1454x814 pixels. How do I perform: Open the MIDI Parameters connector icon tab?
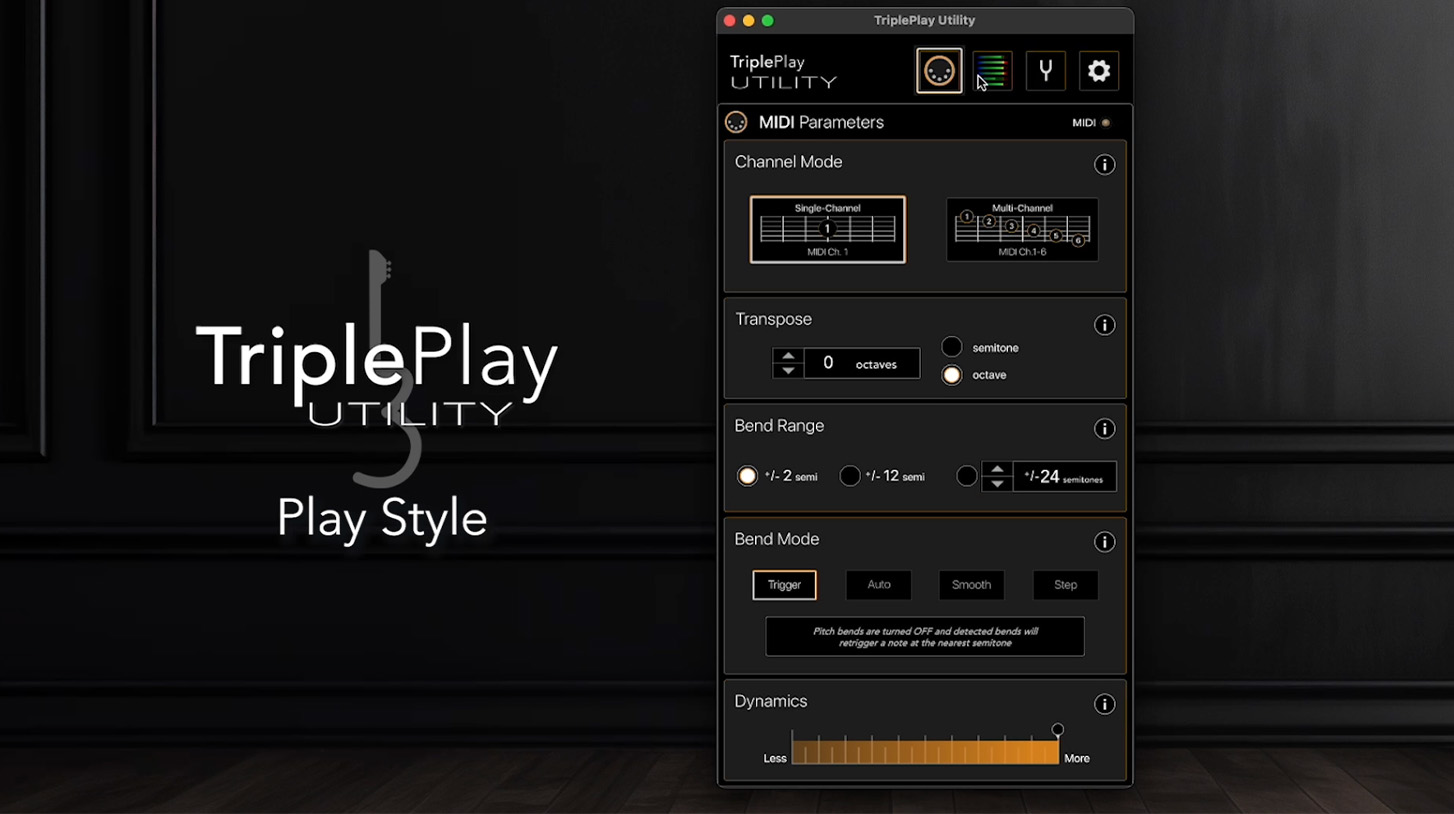click(x=939, y=71)
